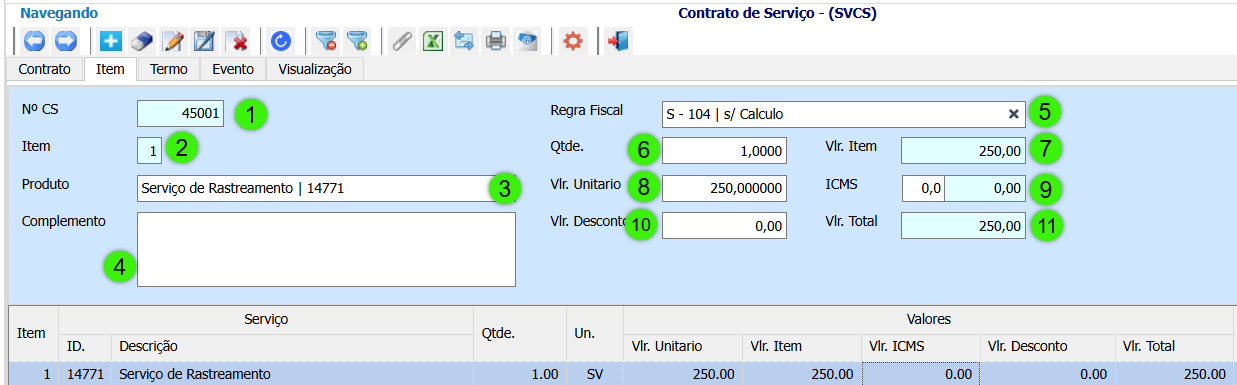Click the grid Qtde. column header

pos(520,333)
